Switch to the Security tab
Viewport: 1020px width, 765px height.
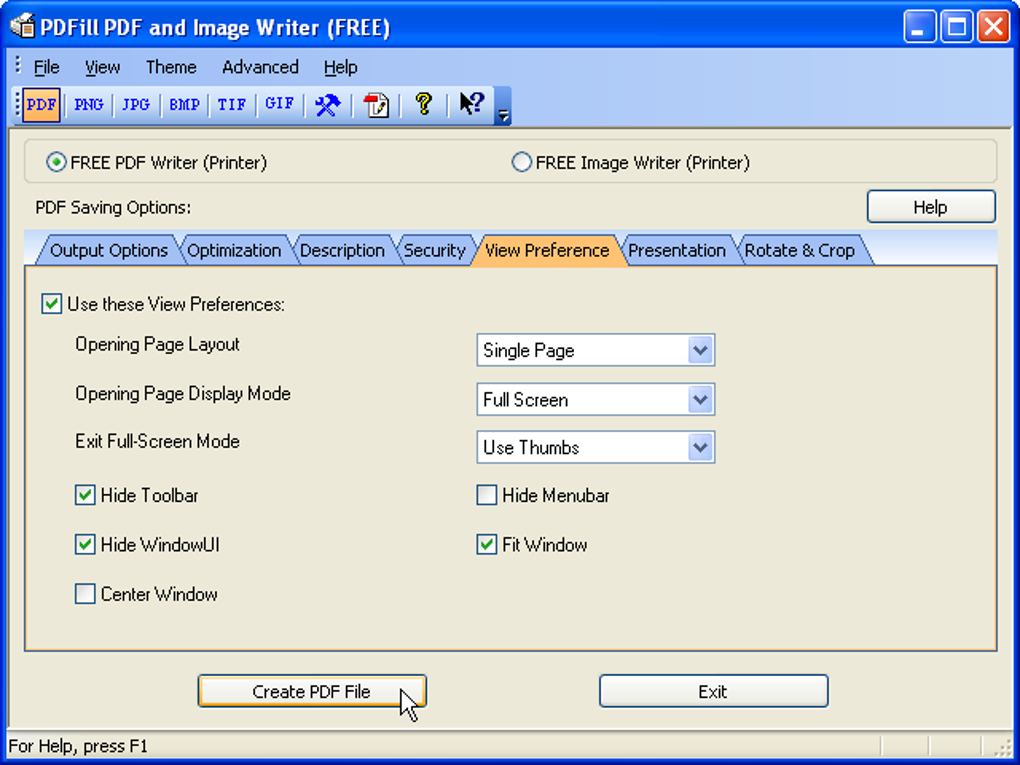pos(435,250)
